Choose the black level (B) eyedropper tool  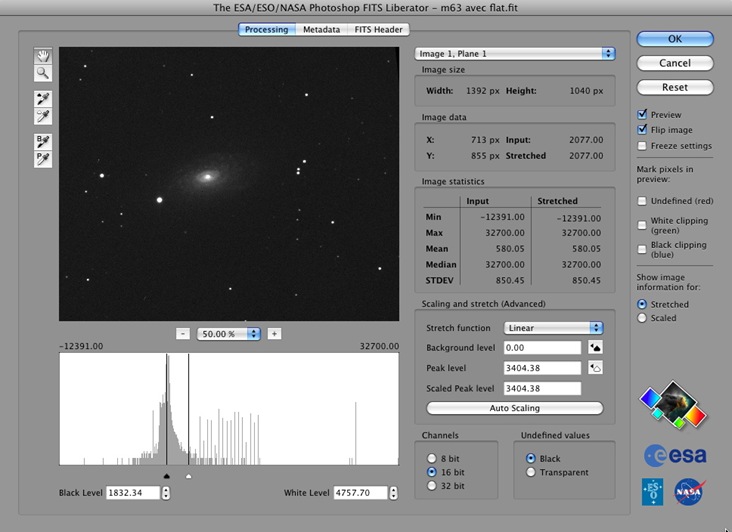point(43,141)
